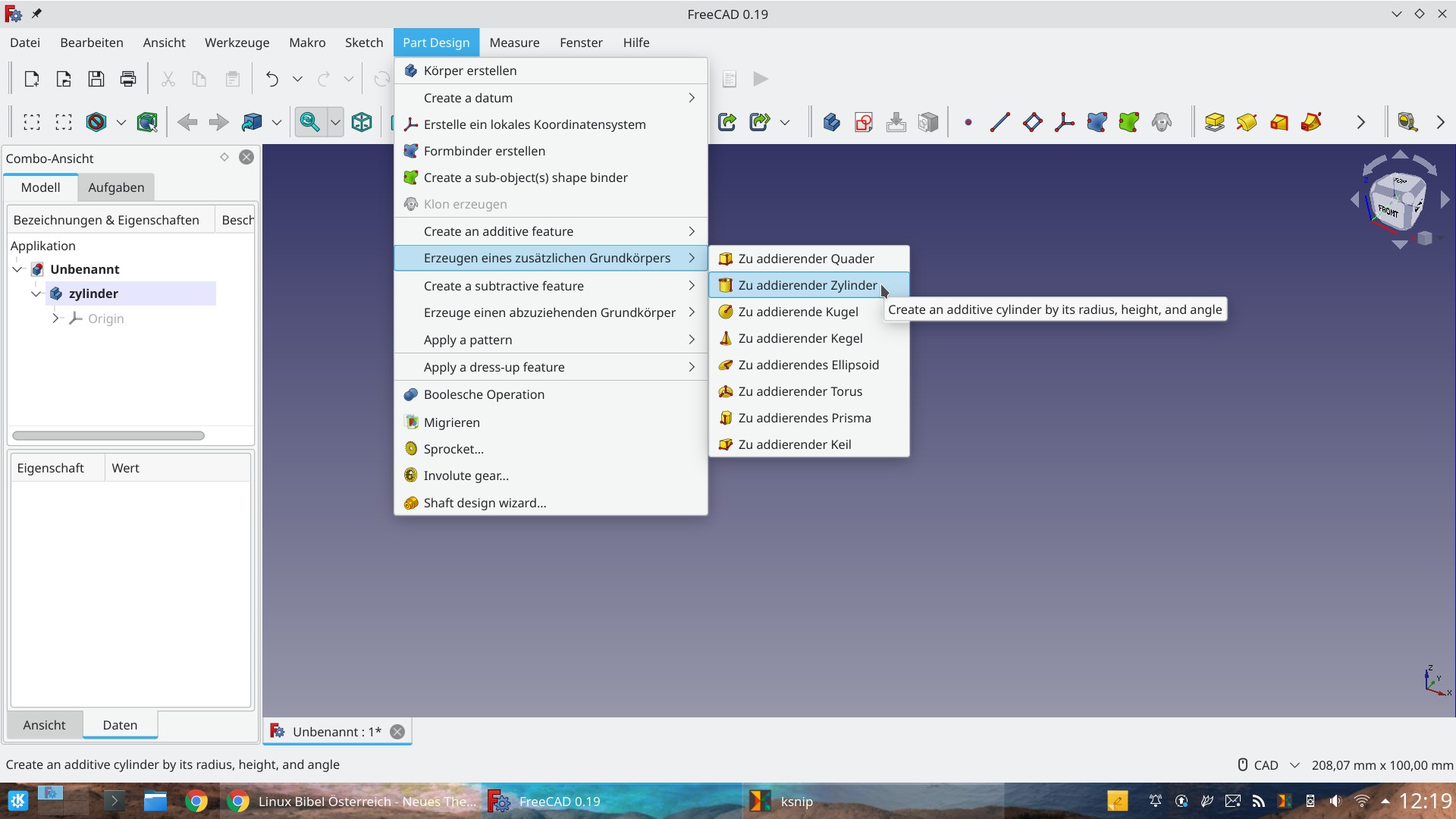Choose 'Zu addierender Torus' from the submenu
The image size is (1456, 819).
tap(800, 391)
